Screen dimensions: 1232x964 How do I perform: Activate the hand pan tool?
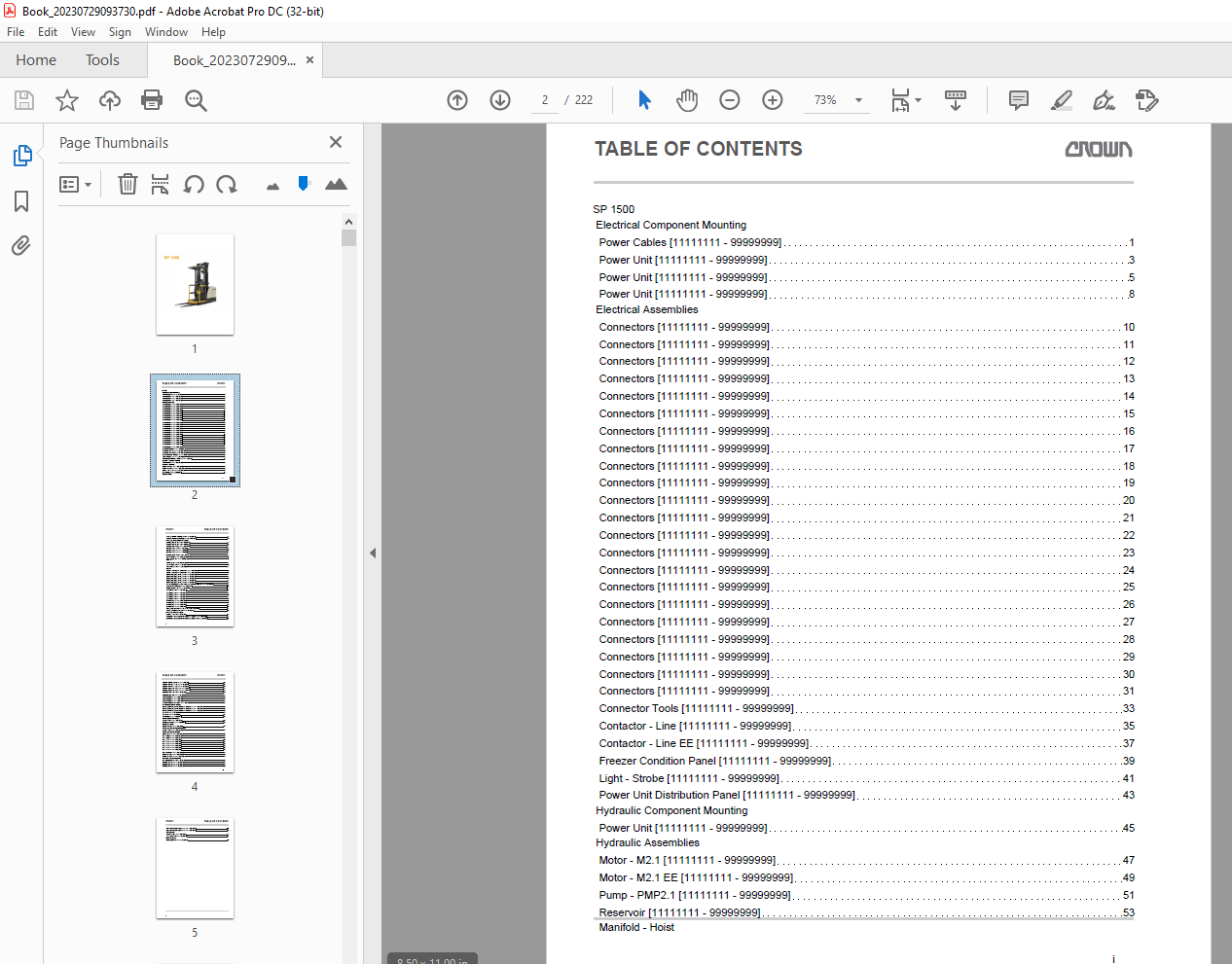click(687, 100)
